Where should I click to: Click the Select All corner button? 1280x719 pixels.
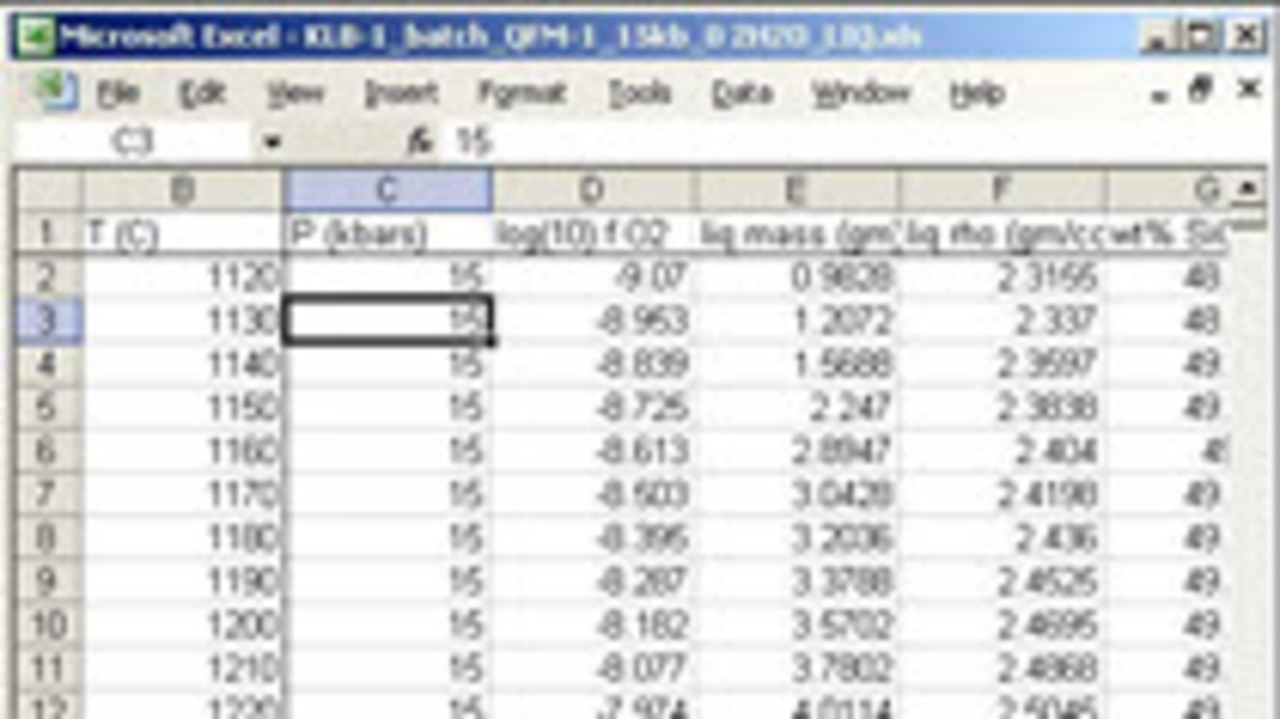(x=47, y=190)
